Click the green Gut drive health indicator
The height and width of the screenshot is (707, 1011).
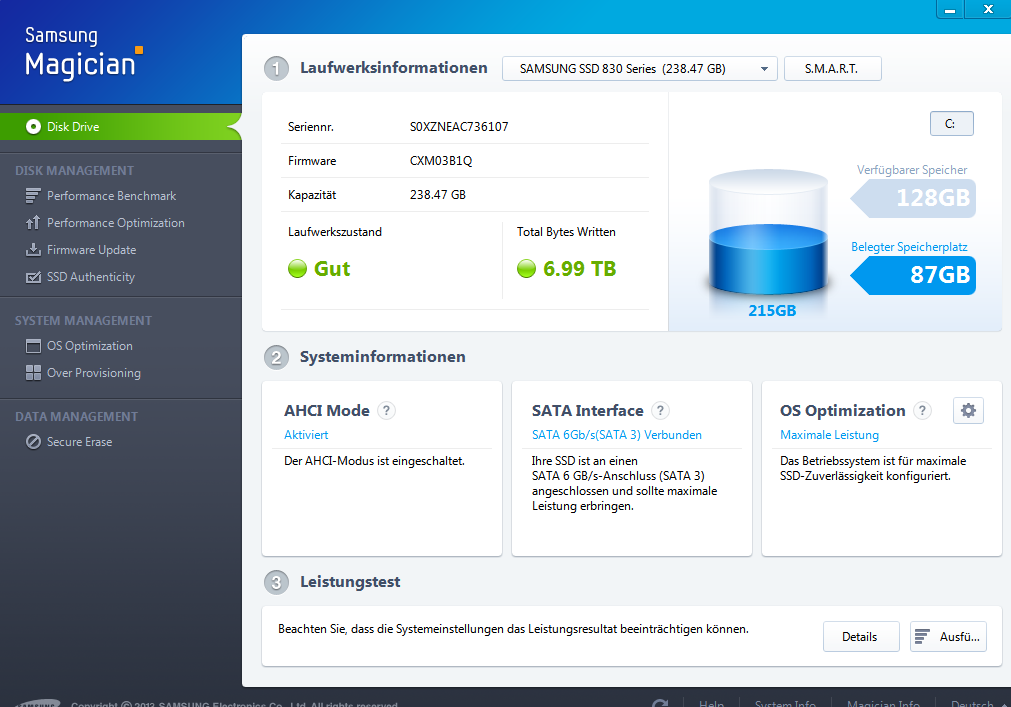pos(297,268)
